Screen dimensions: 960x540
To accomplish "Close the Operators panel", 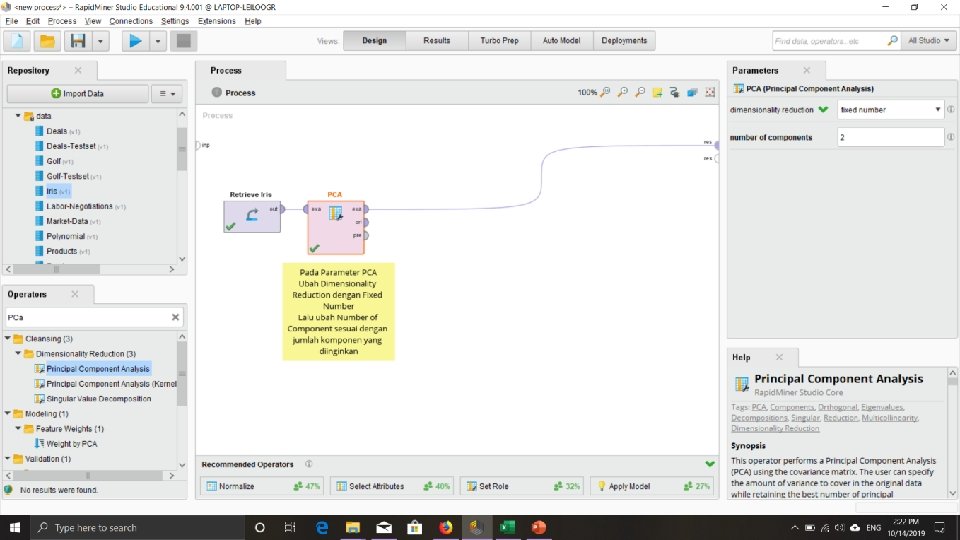I will [x=75, y=294].
